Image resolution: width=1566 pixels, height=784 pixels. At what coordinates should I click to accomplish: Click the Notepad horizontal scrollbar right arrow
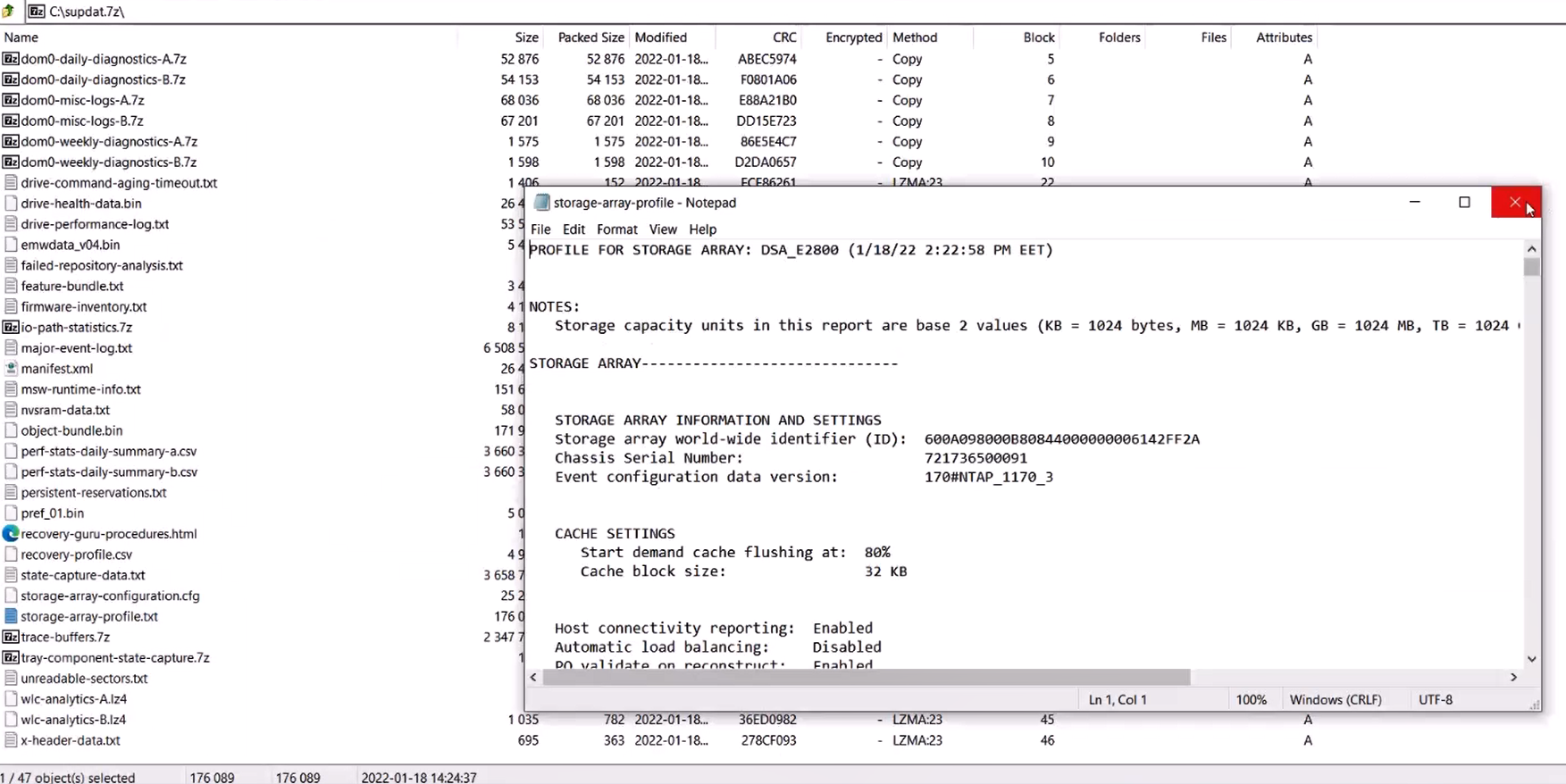pos(1513,678)
